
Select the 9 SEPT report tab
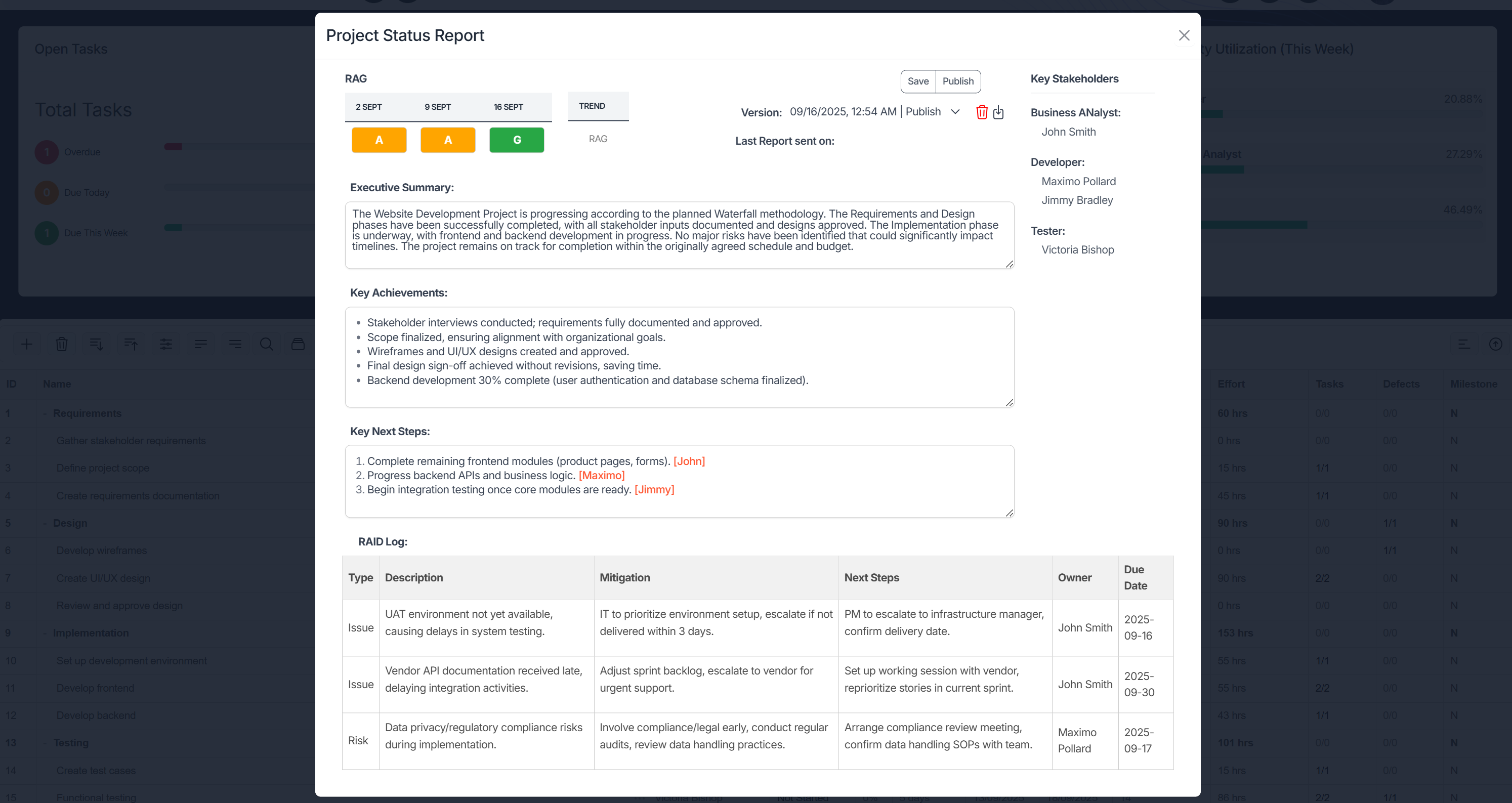(x=437, y=107)
